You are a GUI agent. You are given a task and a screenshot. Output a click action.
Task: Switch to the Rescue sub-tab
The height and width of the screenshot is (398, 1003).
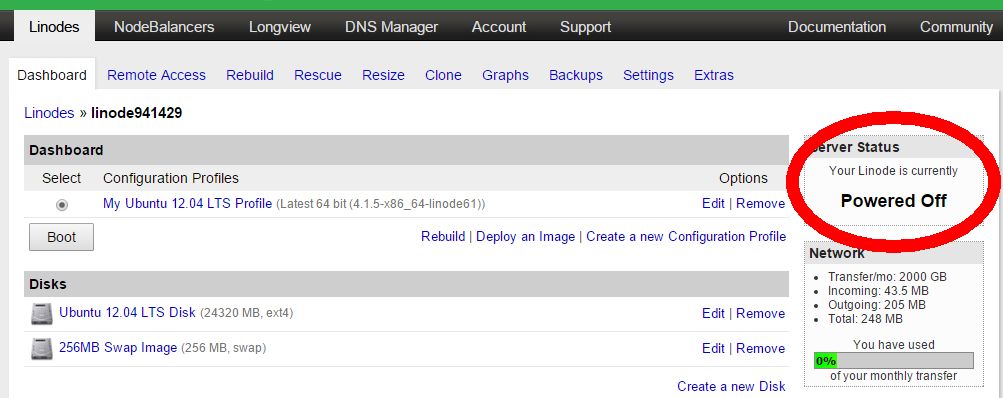(318, 75)
